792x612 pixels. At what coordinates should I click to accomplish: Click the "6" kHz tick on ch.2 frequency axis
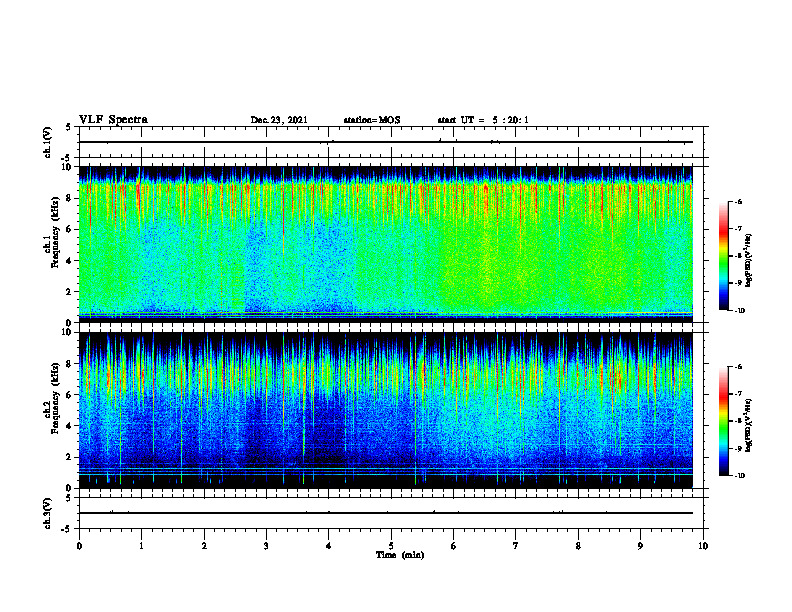pos(70,395)
